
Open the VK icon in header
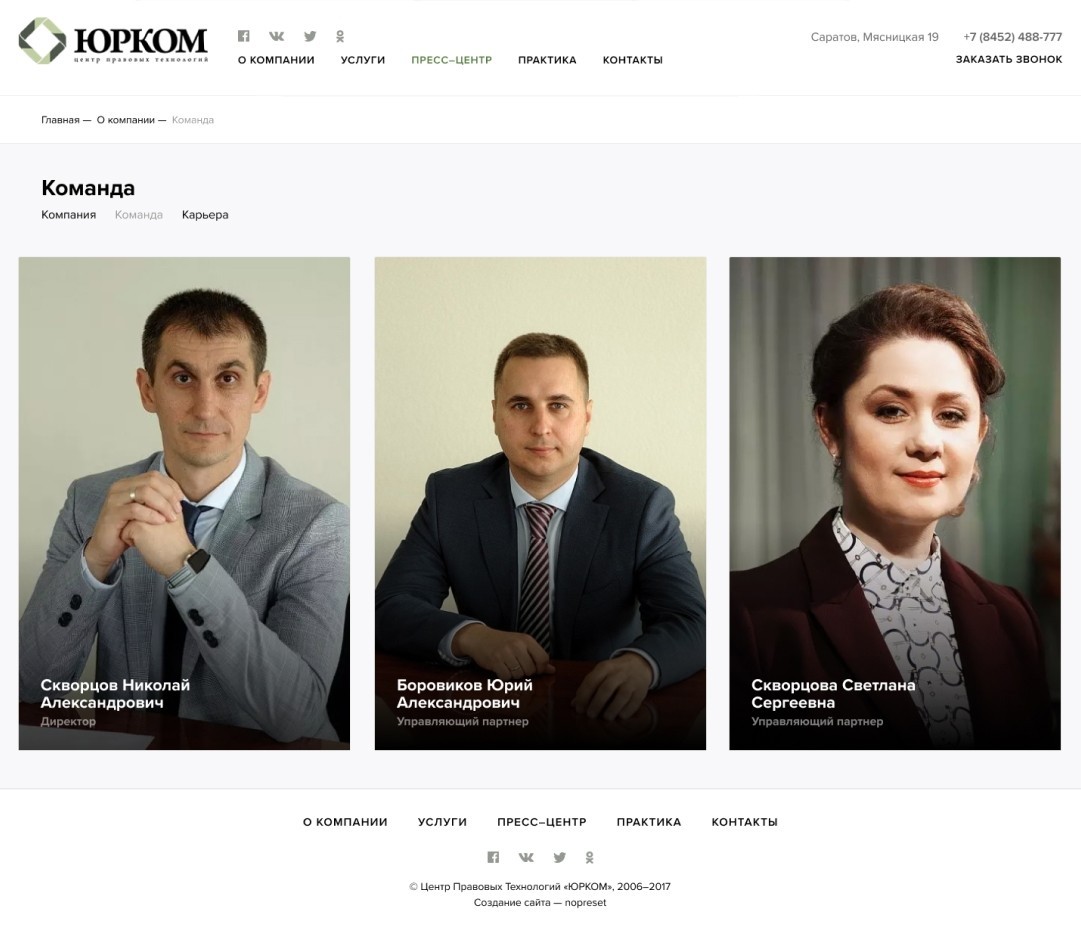click(x=276, y=36)
